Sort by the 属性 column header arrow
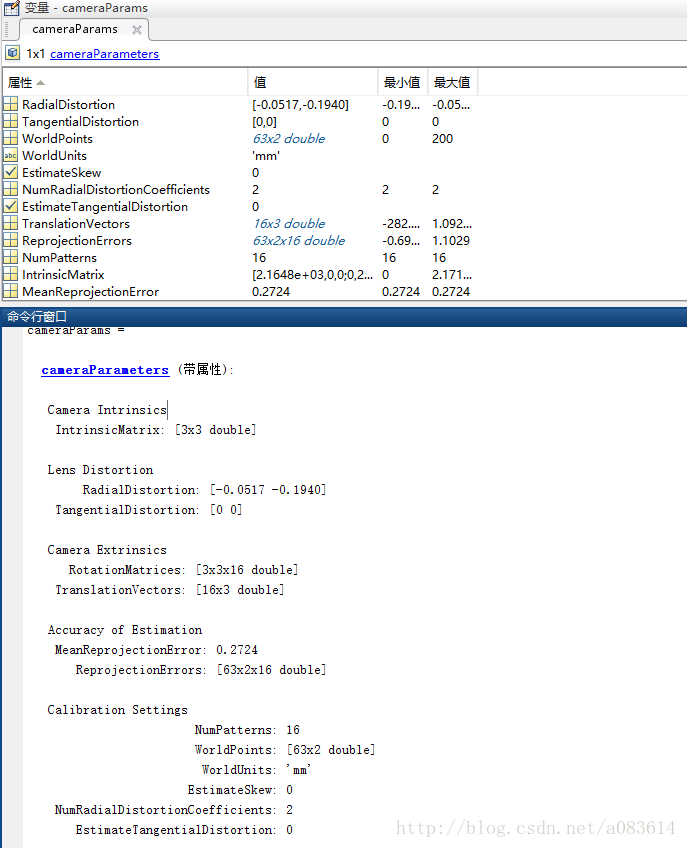Viewport: 687px width, 848px height. pos(40,83)
